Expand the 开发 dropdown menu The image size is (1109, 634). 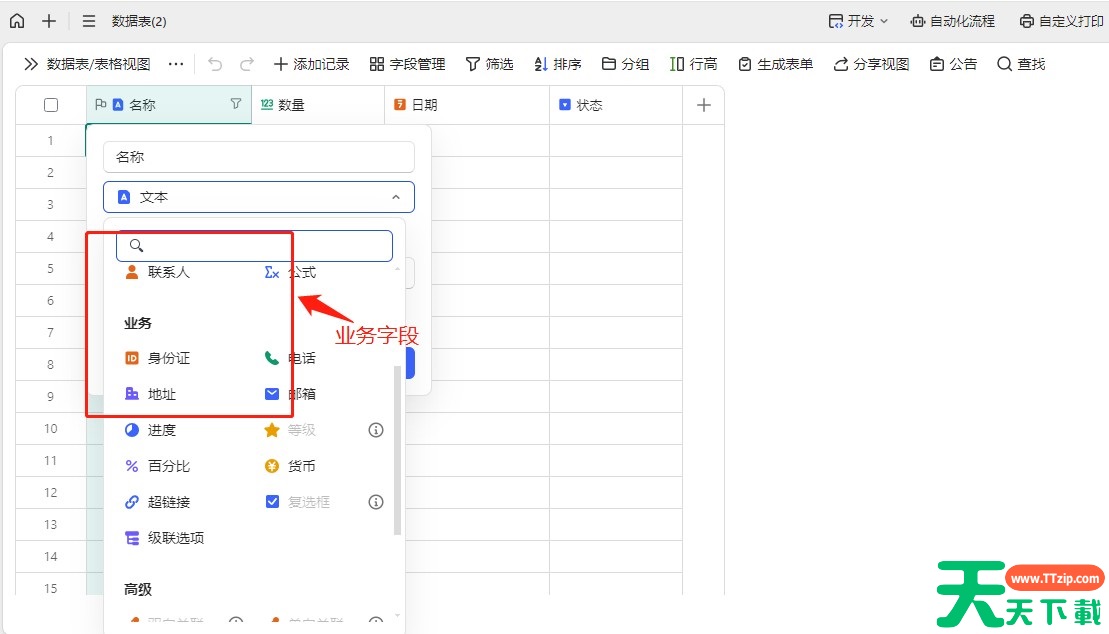coord(858,21)
